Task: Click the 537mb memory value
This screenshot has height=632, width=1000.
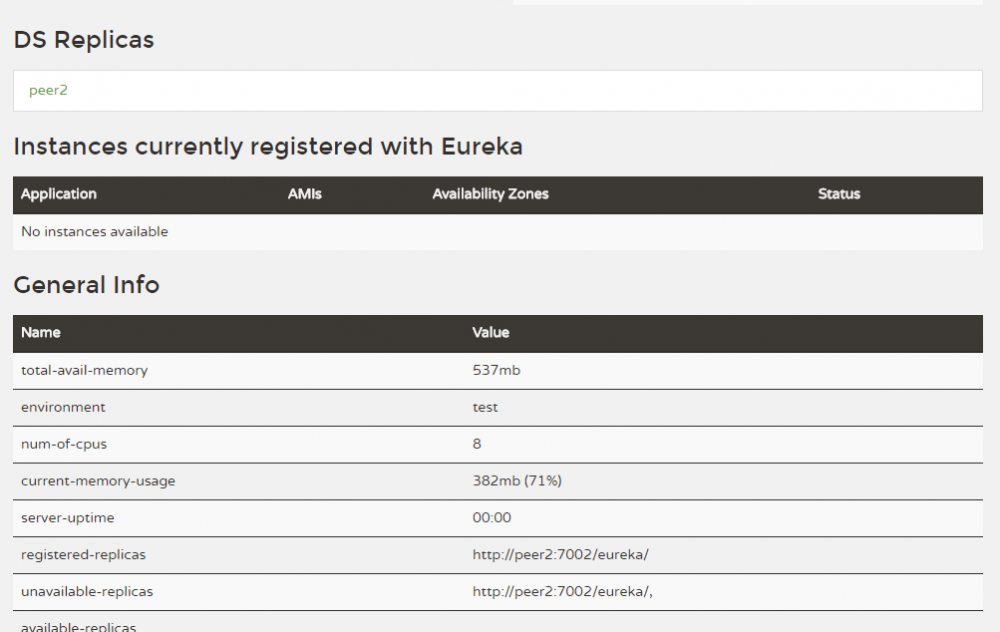Action: point(496,370)
